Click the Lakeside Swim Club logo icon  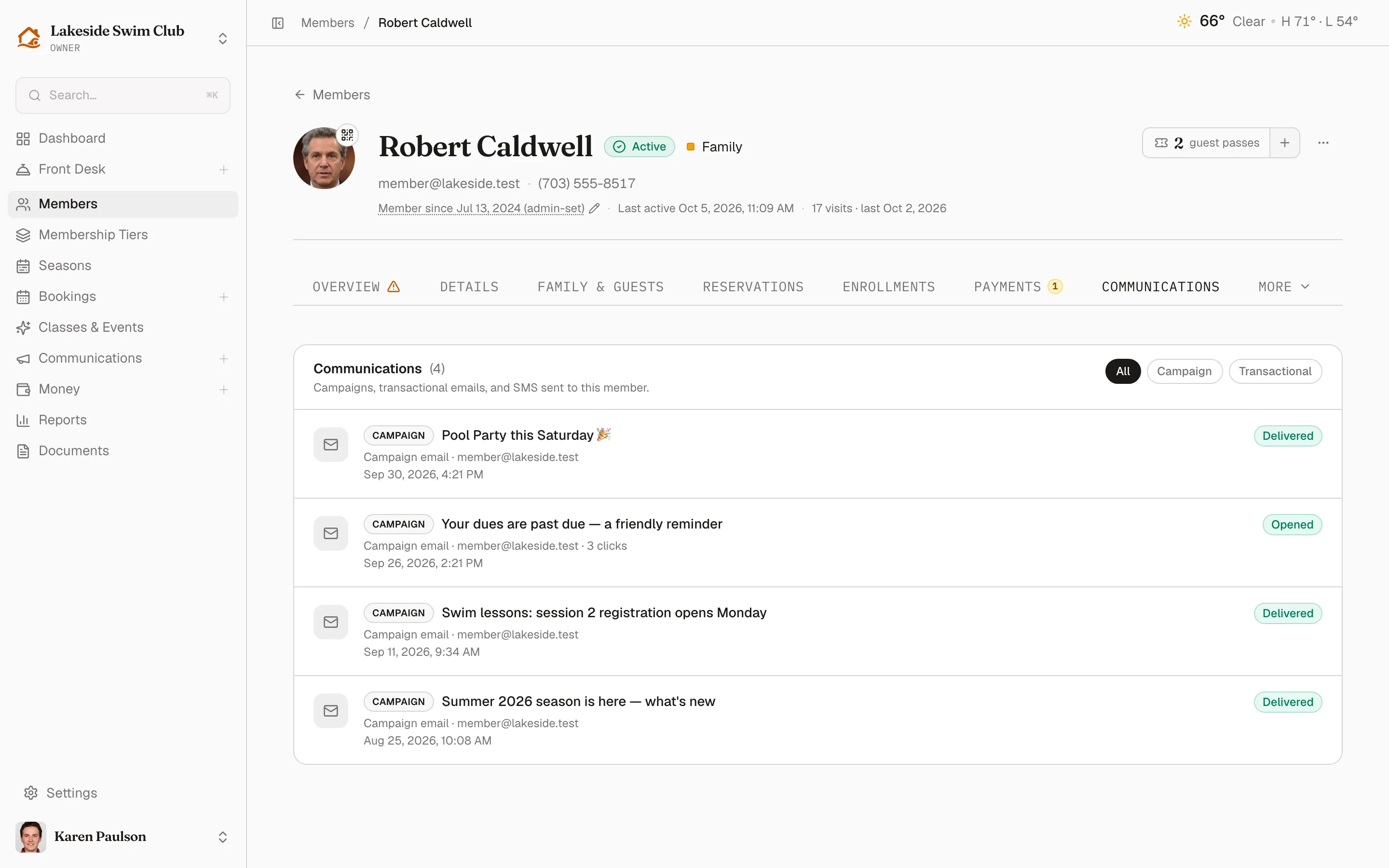[29, 37]
